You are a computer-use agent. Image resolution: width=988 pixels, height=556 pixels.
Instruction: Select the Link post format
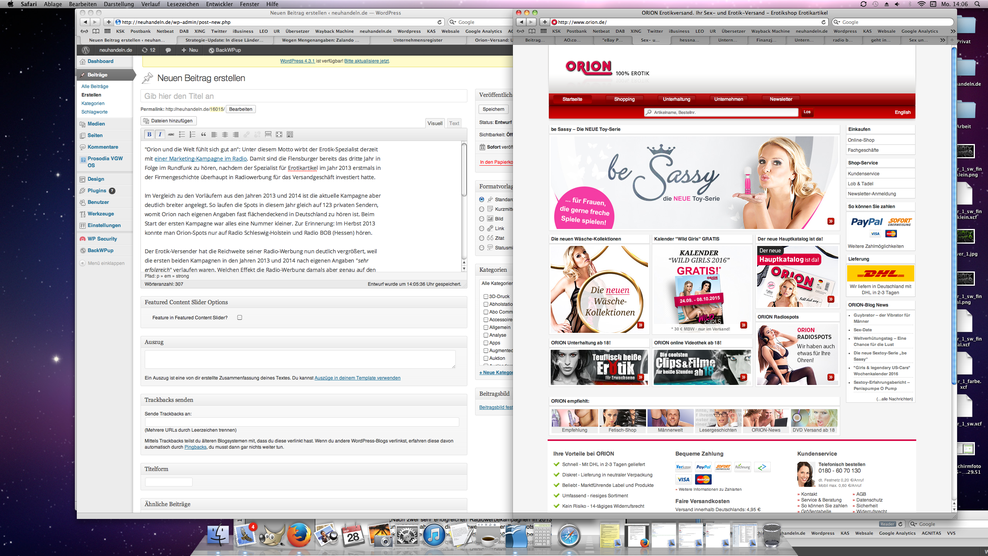pyautogui.click(x=482, y=228)
